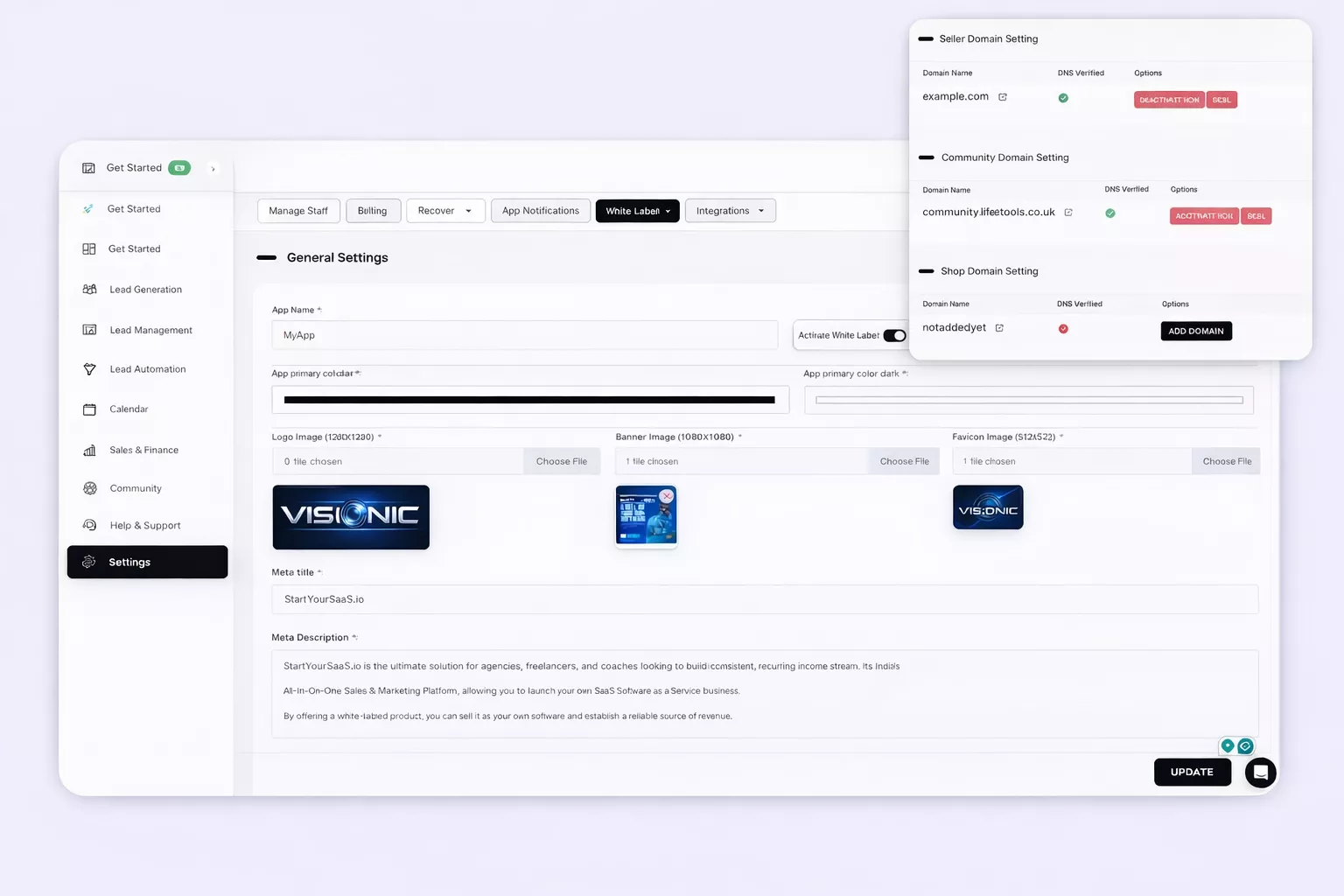
Task: Click the Sales & Finance chart icon
Action: [x=89, y=451]
